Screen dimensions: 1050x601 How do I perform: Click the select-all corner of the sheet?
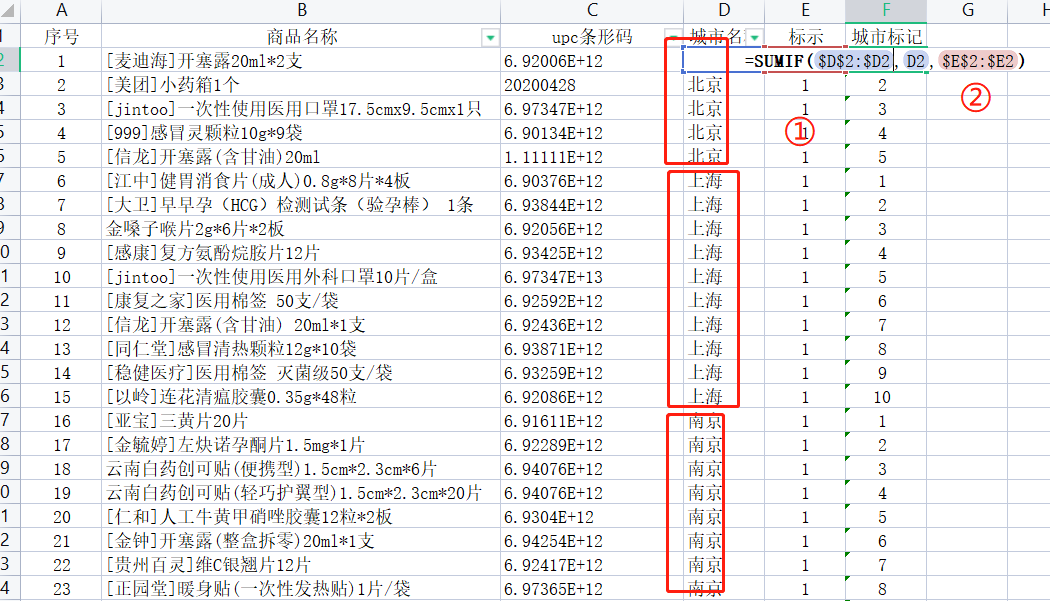point(9,10)
